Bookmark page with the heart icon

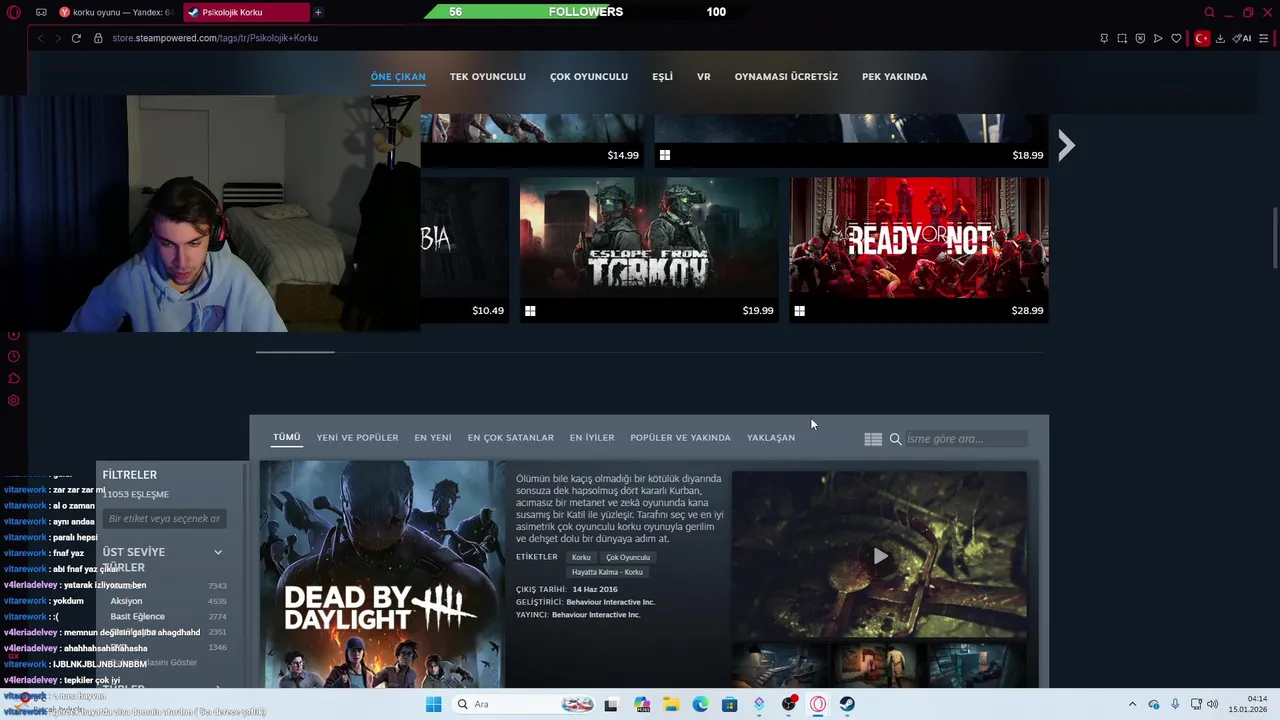click(1177, 38)
